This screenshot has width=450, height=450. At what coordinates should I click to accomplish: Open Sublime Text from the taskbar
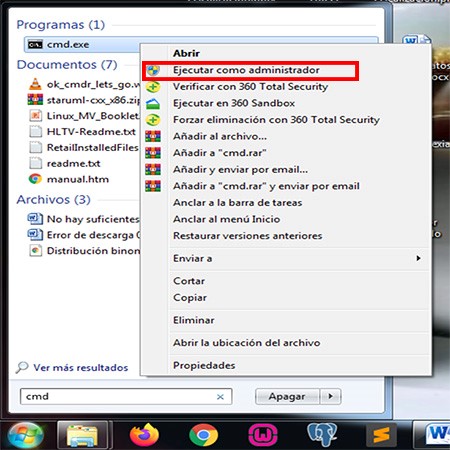pos(381,435)
